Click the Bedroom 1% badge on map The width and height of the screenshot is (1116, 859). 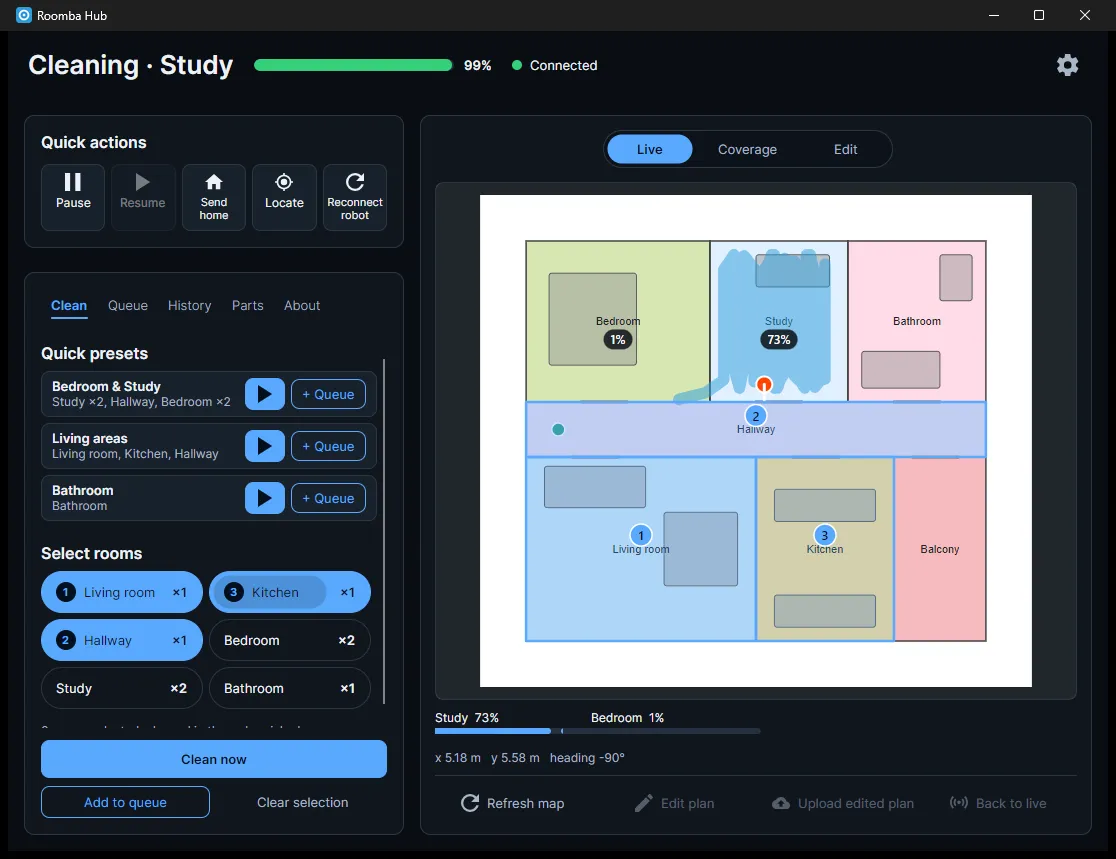[x=618, y=339]
